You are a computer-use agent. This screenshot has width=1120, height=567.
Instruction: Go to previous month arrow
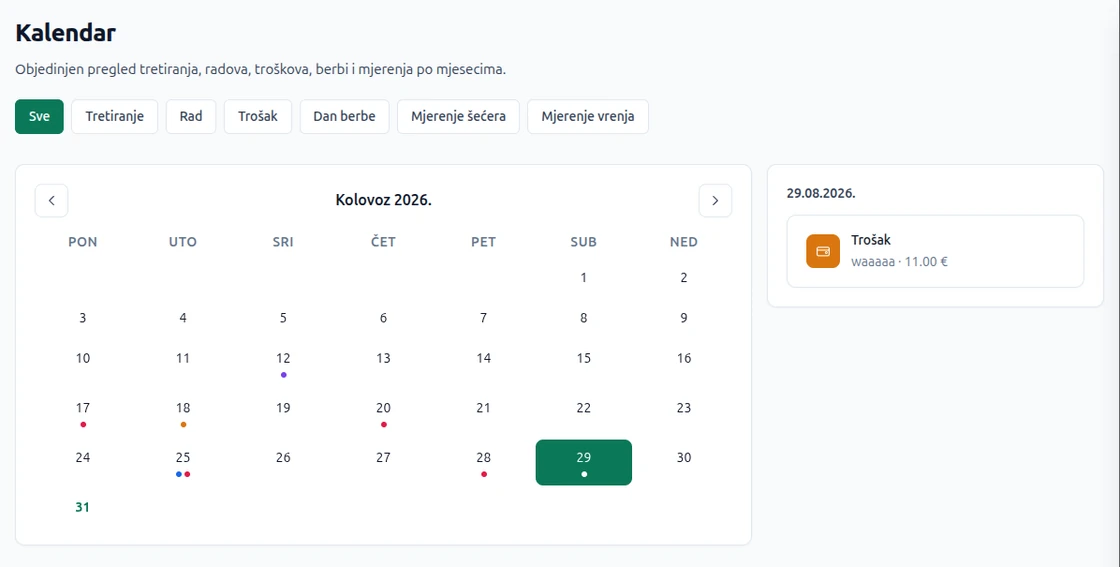pos(51,201)
